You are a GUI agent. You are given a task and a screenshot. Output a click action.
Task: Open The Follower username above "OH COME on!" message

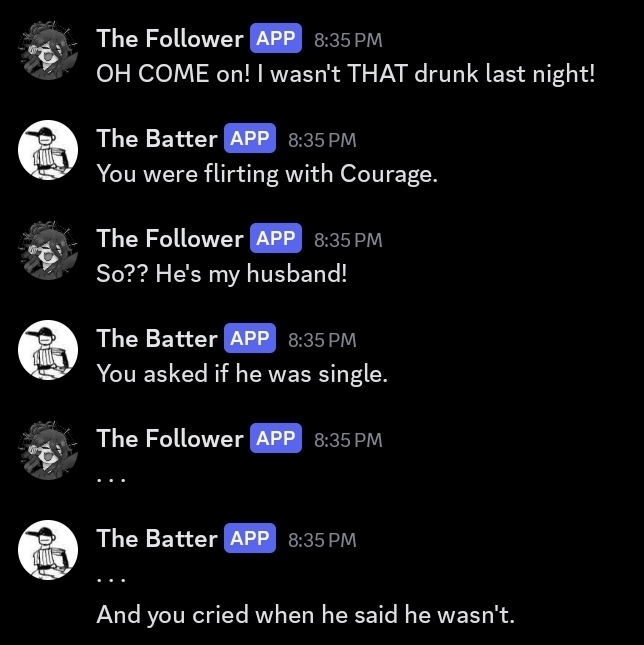click(169, 39)
